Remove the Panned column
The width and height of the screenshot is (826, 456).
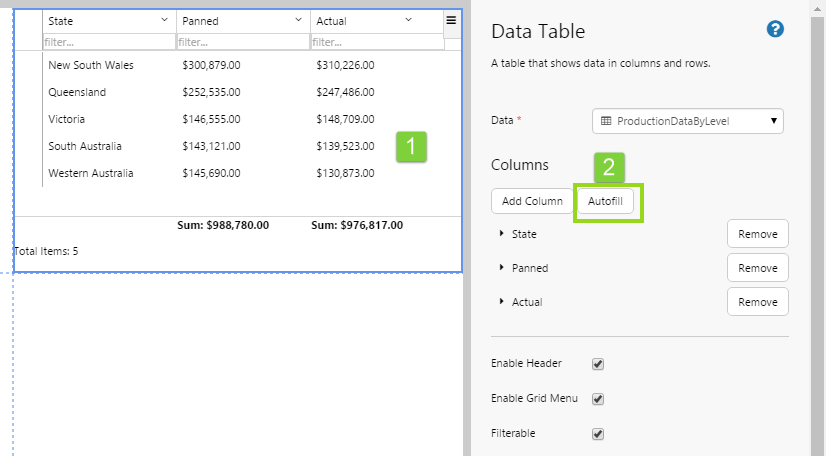click(x=757, y=268)
